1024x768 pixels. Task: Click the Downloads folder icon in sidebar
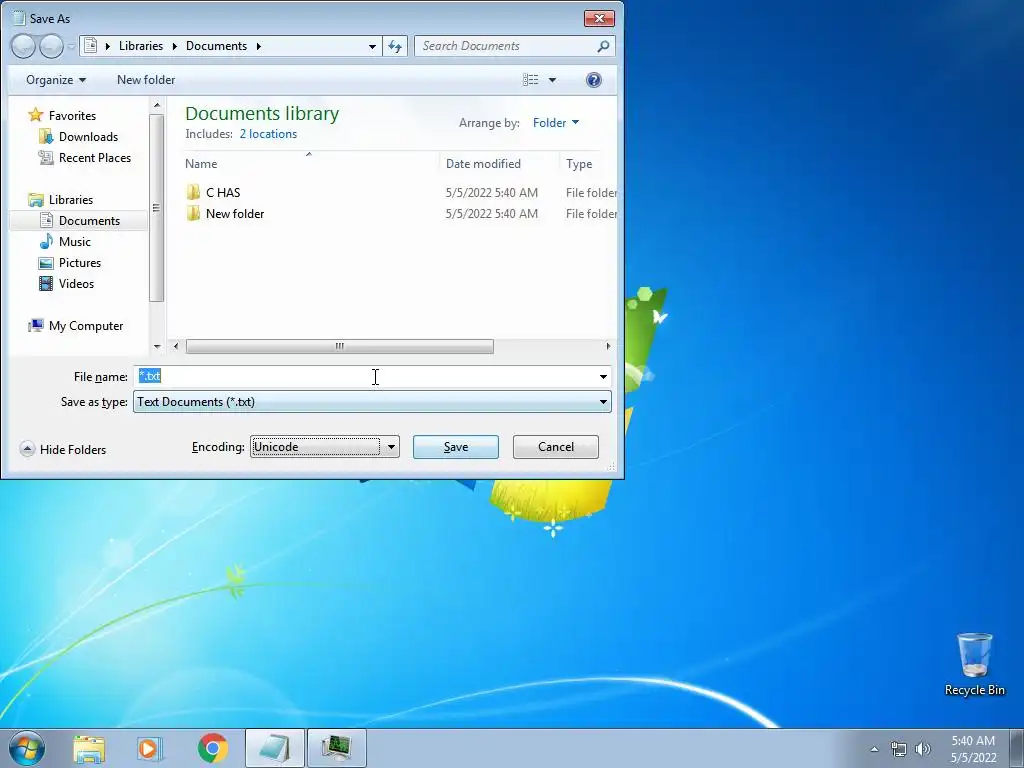click(x=46, y=136)
